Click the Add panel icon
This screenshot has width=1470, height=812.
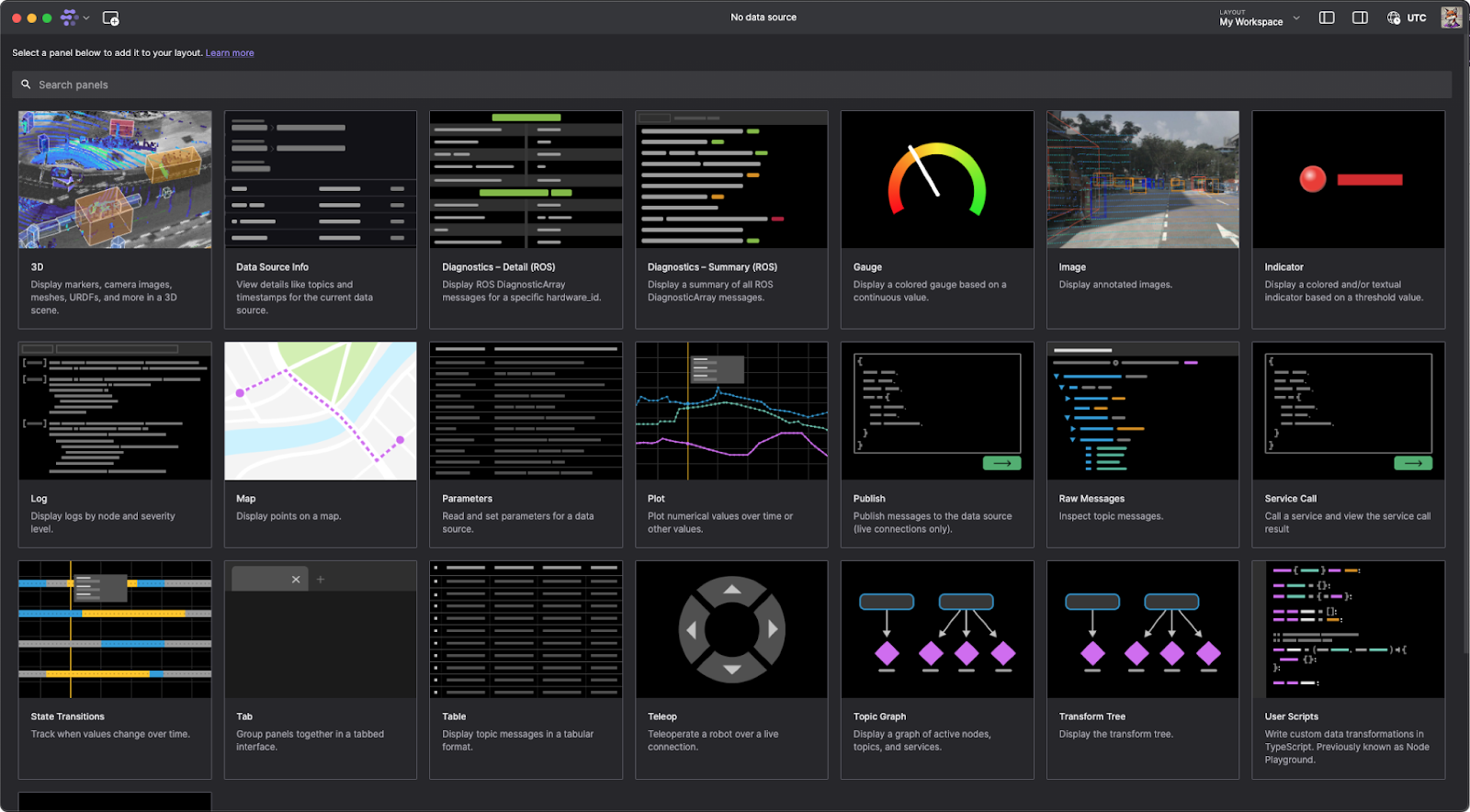point(110,18)
